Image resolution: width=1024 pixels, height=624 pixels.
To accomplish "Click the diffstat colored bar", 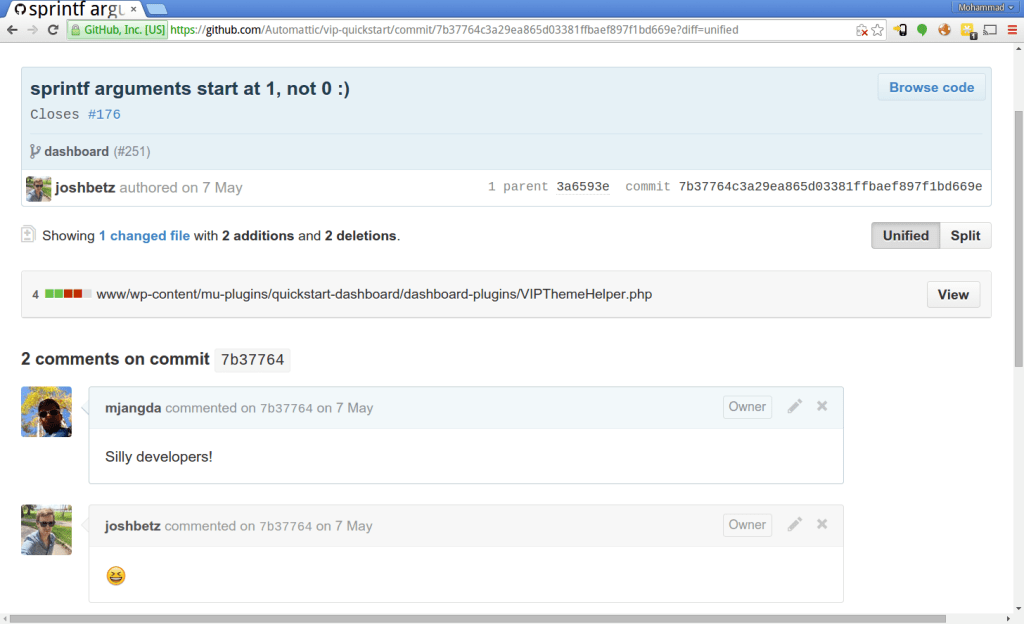I will 68,294.
